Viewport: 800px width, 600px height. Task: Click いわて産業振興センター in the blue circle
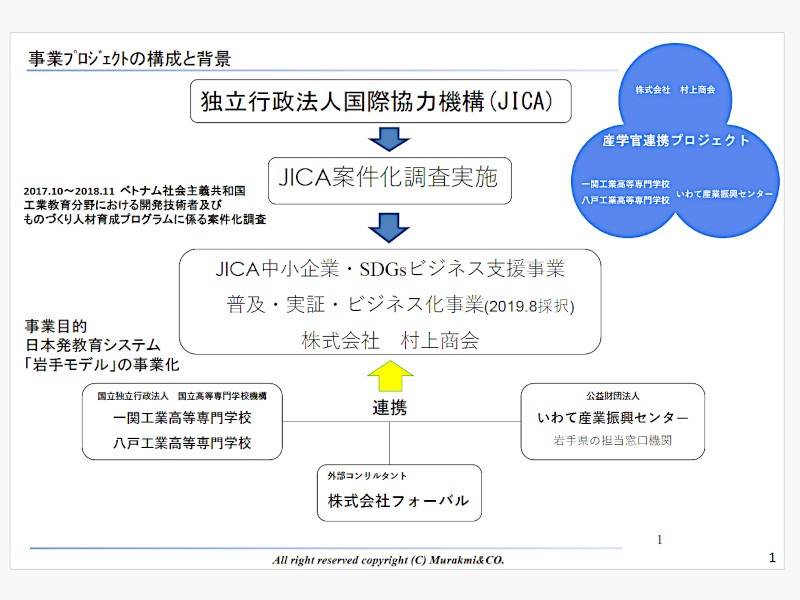pyautogui.click(x=724, y=194)
